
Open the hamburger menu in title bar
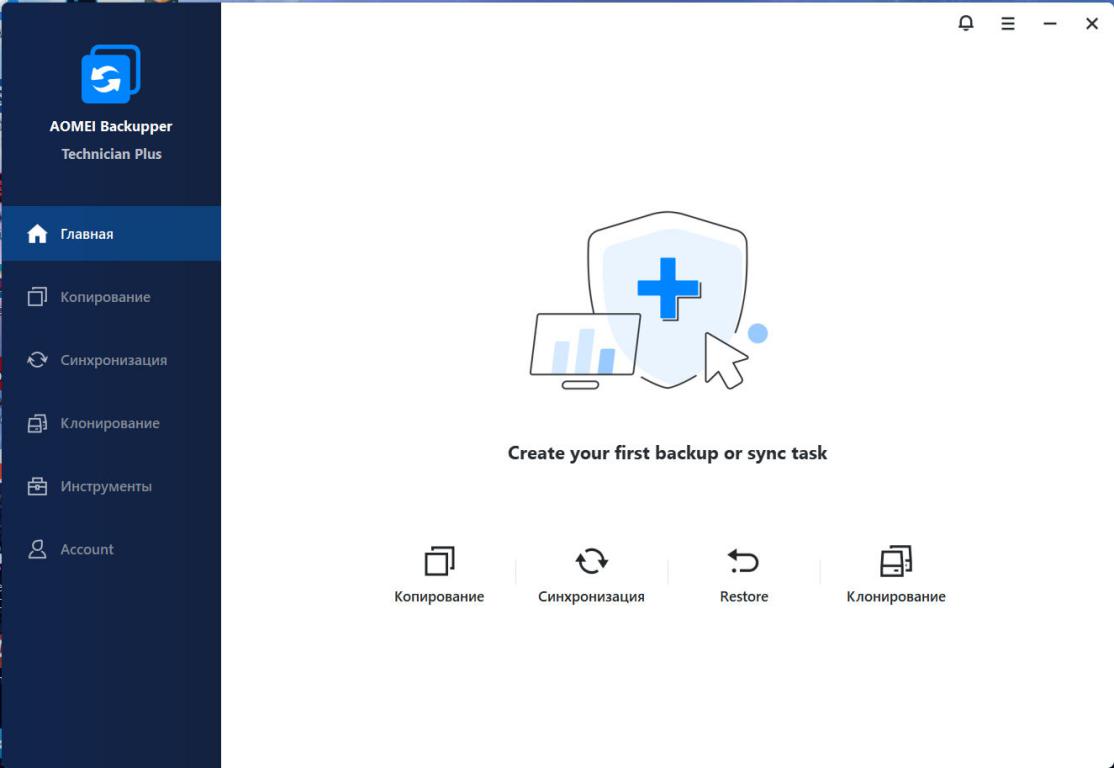[x=1008, y=24]
